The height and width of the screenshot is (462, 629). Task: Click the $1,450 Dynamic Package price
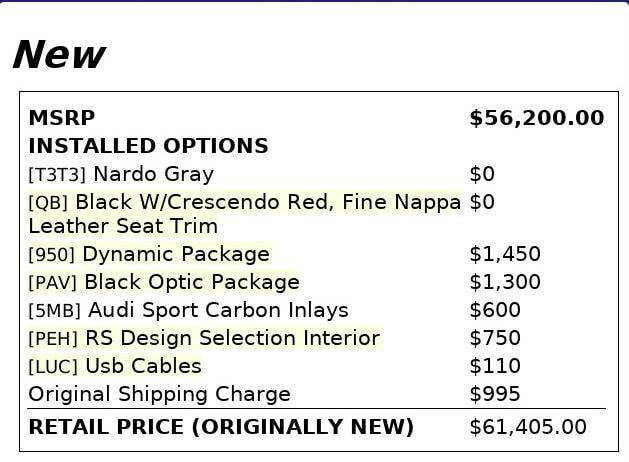click(504, 254)
